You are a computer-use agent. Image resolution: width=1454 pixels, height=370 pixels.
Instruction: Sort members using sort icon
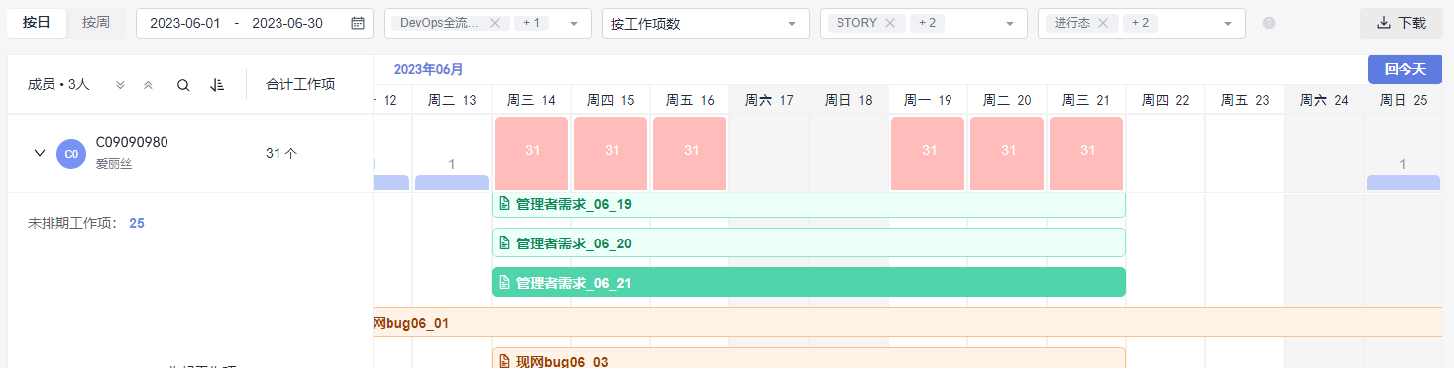[217, 85]
